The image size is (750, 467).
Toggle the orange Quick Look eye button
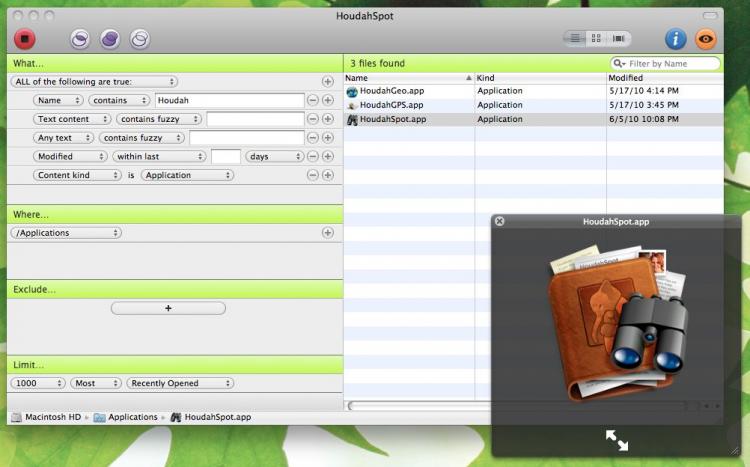click(706, 39)
